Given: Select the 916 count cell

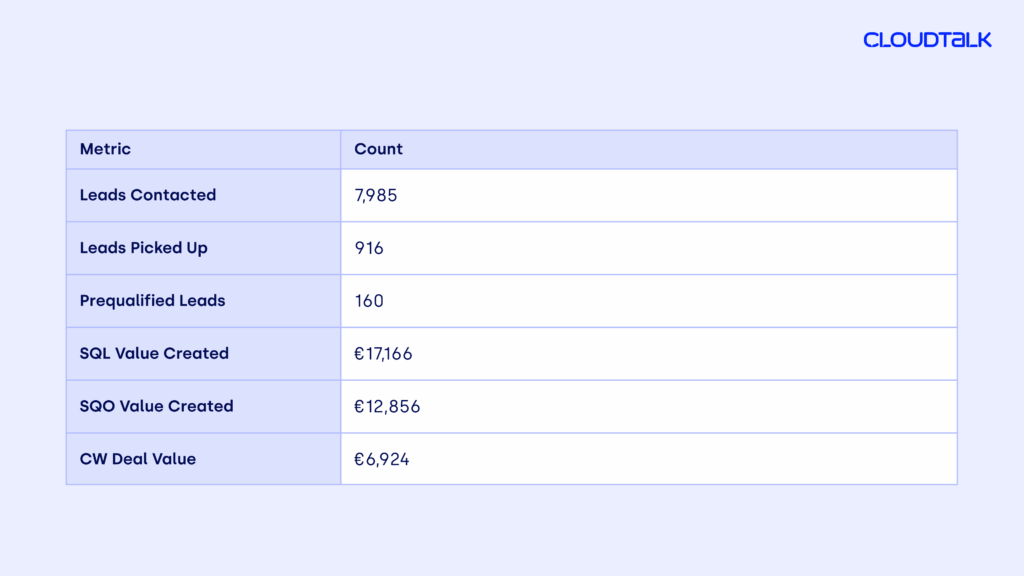Looking at the screenshot, I should coord(369,248).
